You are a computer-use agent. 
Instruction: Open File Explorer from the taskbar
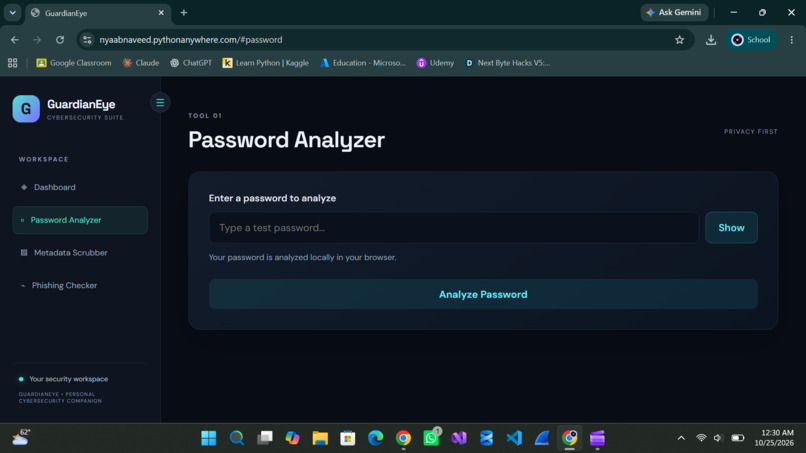click(320, 438)
